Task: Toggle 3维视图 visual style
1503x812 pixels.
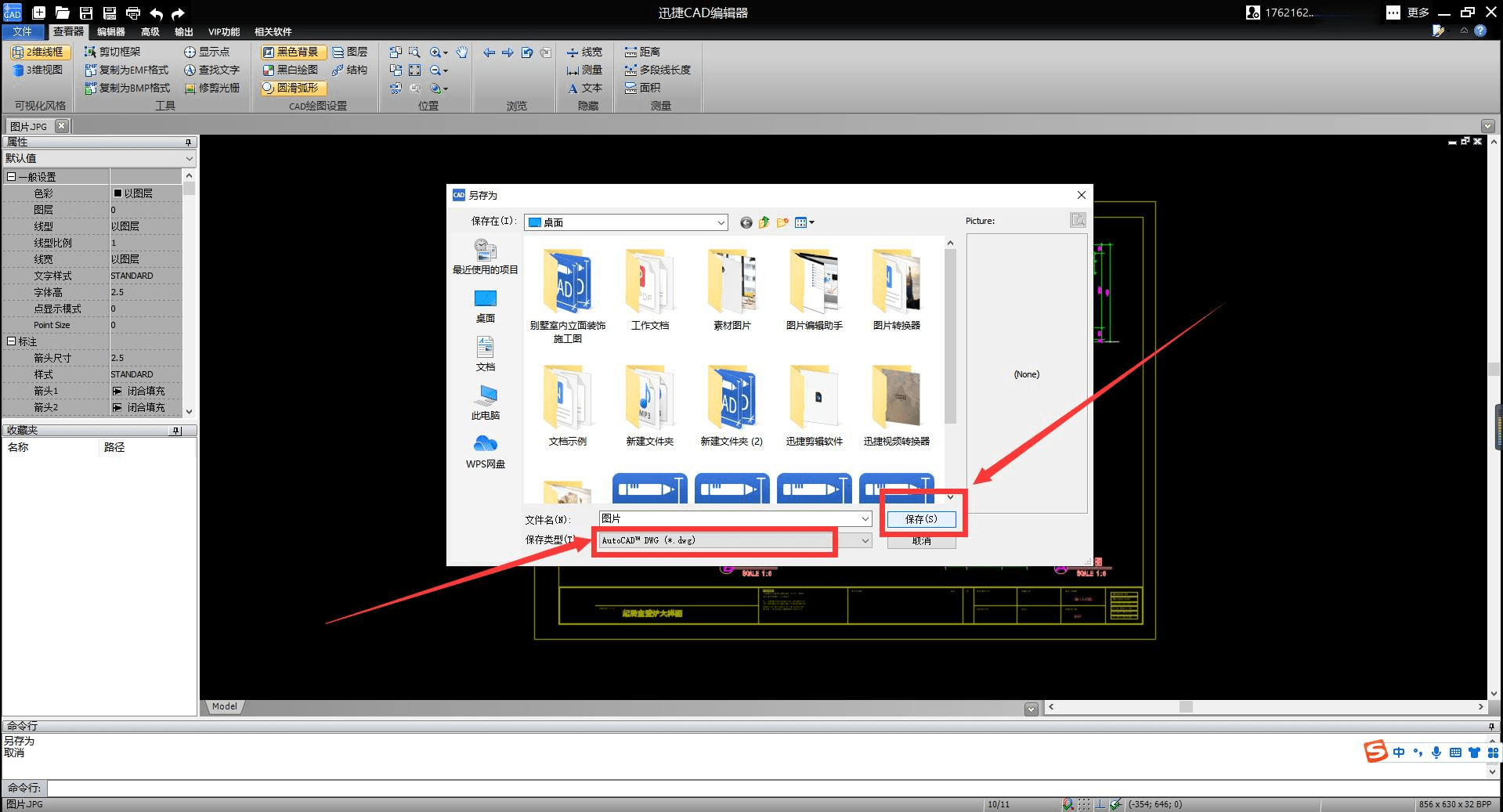Action: [38, 70]
